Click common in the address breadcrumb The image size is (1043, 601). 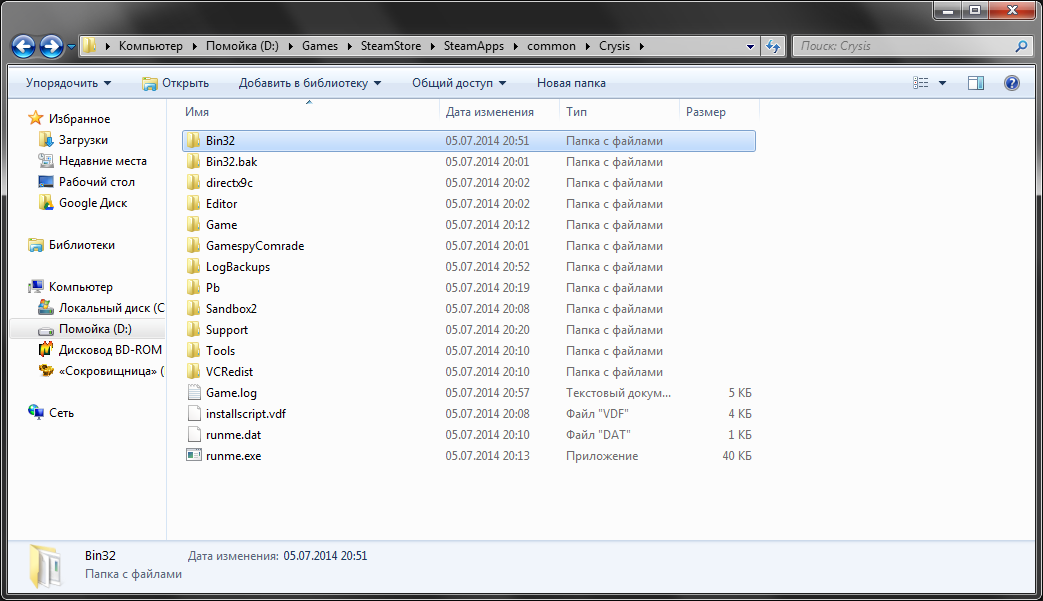(551, 46)
